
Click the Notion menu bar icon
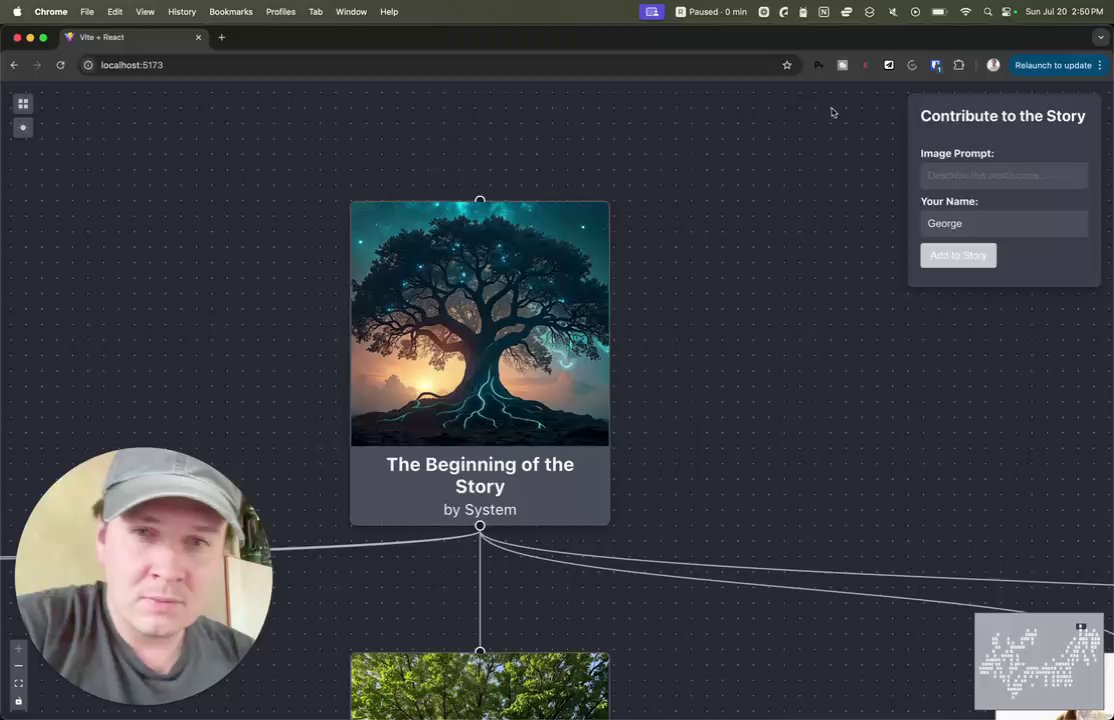point(823,11)
